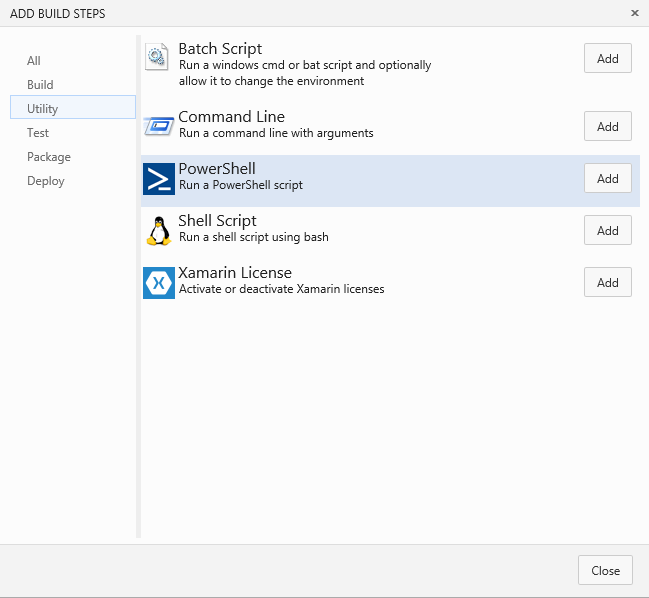Select the PowerShell title text

[x=217, y=169]
